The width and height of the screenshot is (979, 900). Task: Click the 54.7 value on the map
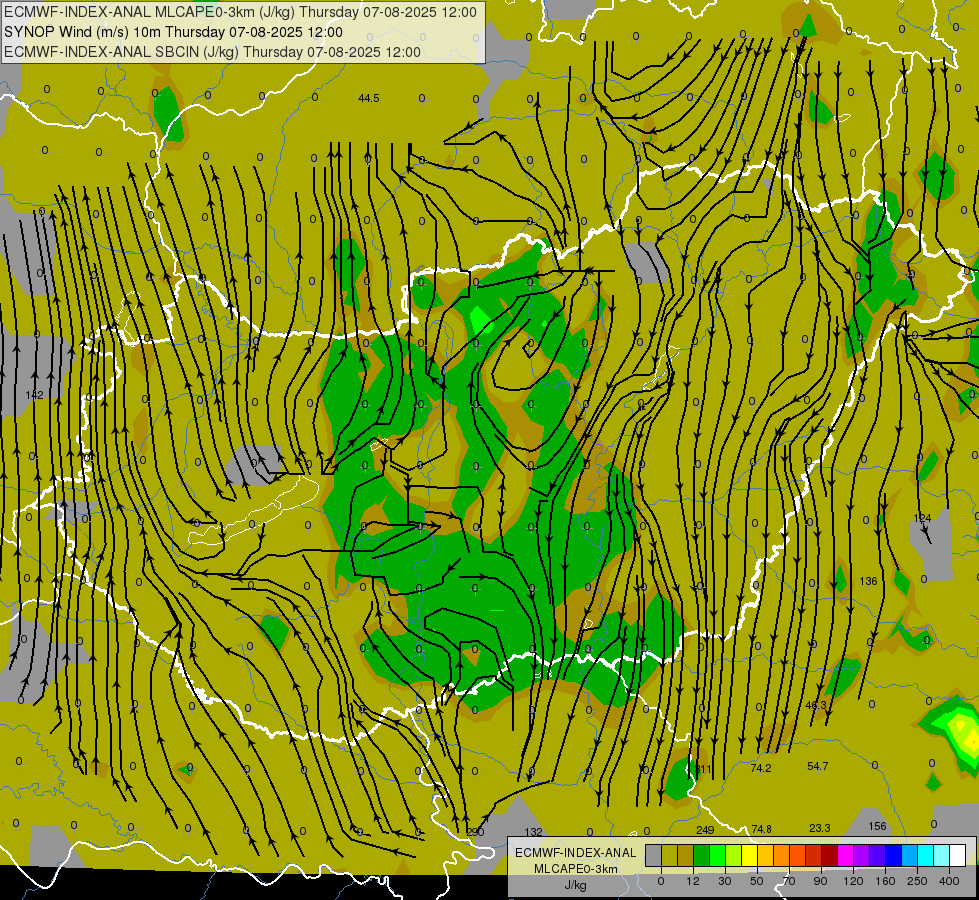point(817,766)
